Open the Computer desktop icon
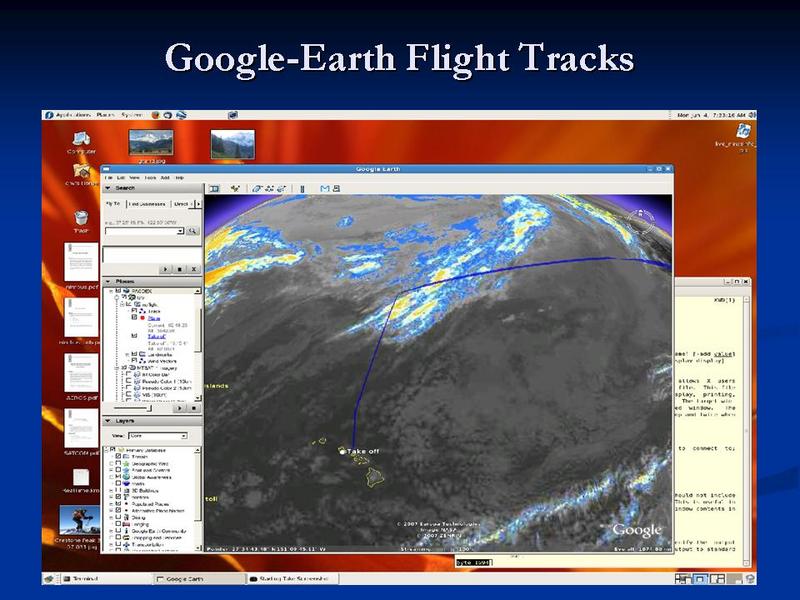The image size is (800, 600). coord(81,138)
